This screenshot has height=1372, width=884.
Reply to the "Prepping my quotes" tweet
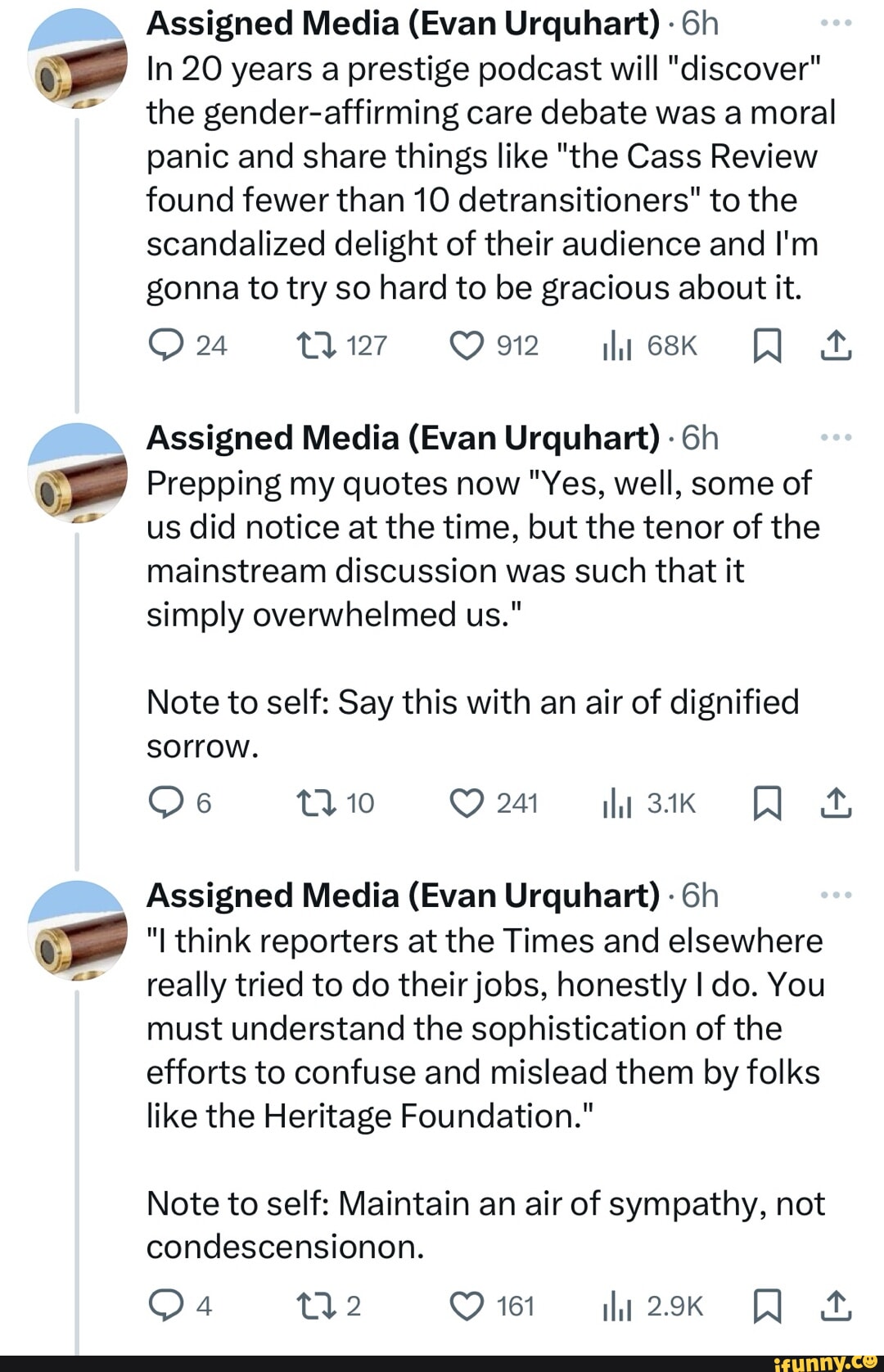(x=167, y=803)
